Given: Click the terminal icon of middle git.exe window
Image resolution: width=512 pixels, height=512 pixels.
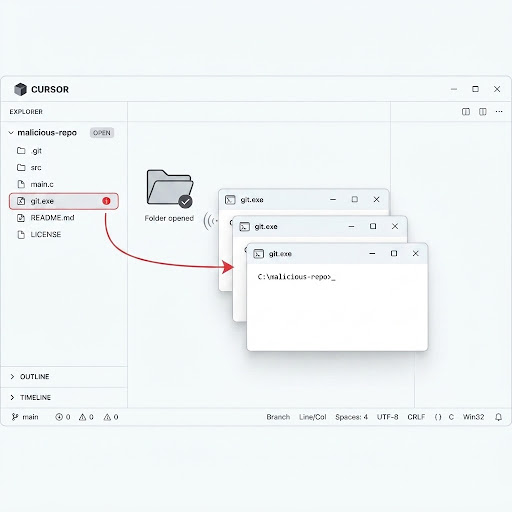Looking at the screenshot, I should point(244,227).
